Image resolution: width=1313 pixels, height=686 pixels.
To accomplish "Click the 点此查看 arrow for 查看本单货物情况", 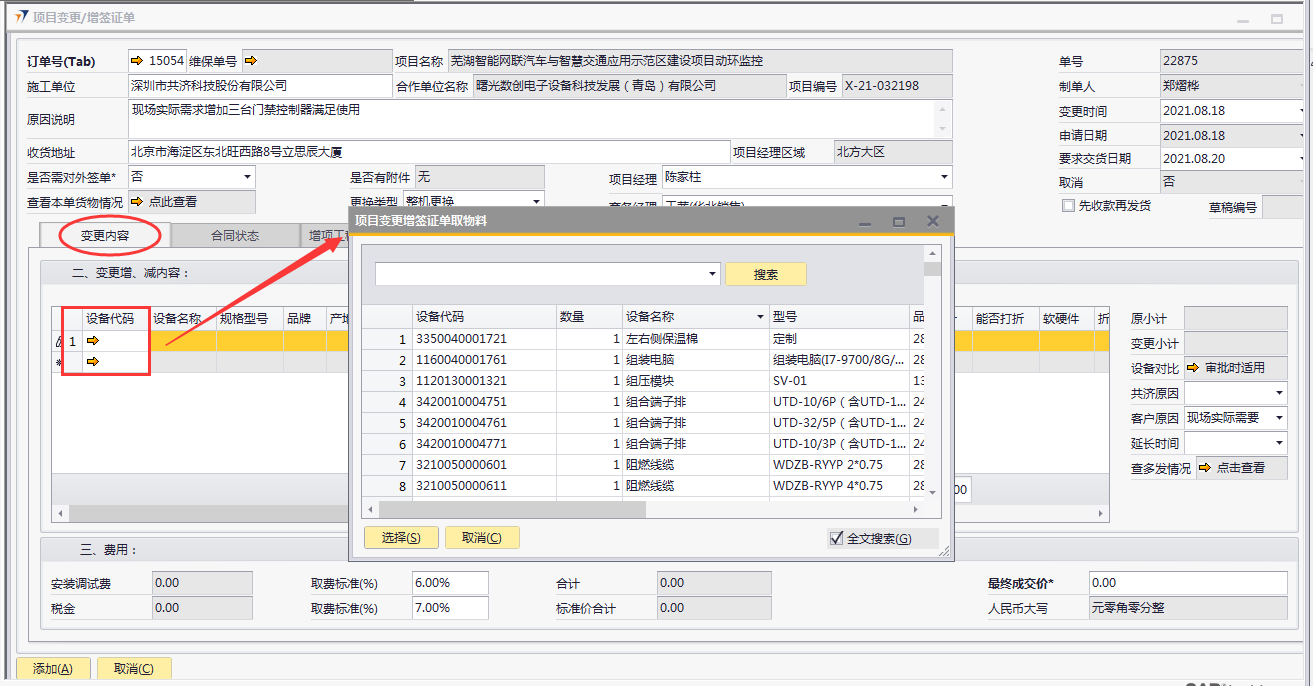I will 137,202.
